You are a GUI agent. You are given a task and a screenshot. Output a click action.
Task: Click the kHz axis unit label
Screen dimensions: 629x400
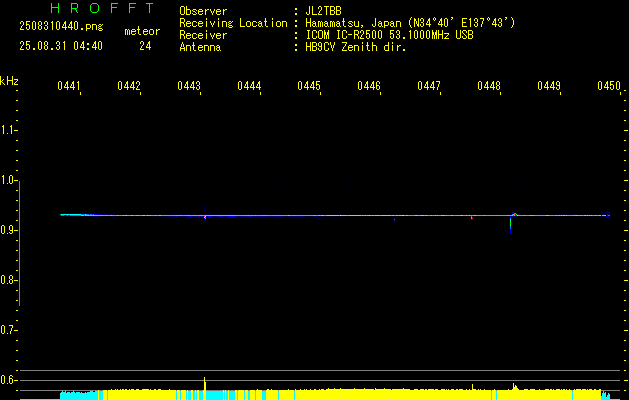pyautogui.click(x=9, y=81)
